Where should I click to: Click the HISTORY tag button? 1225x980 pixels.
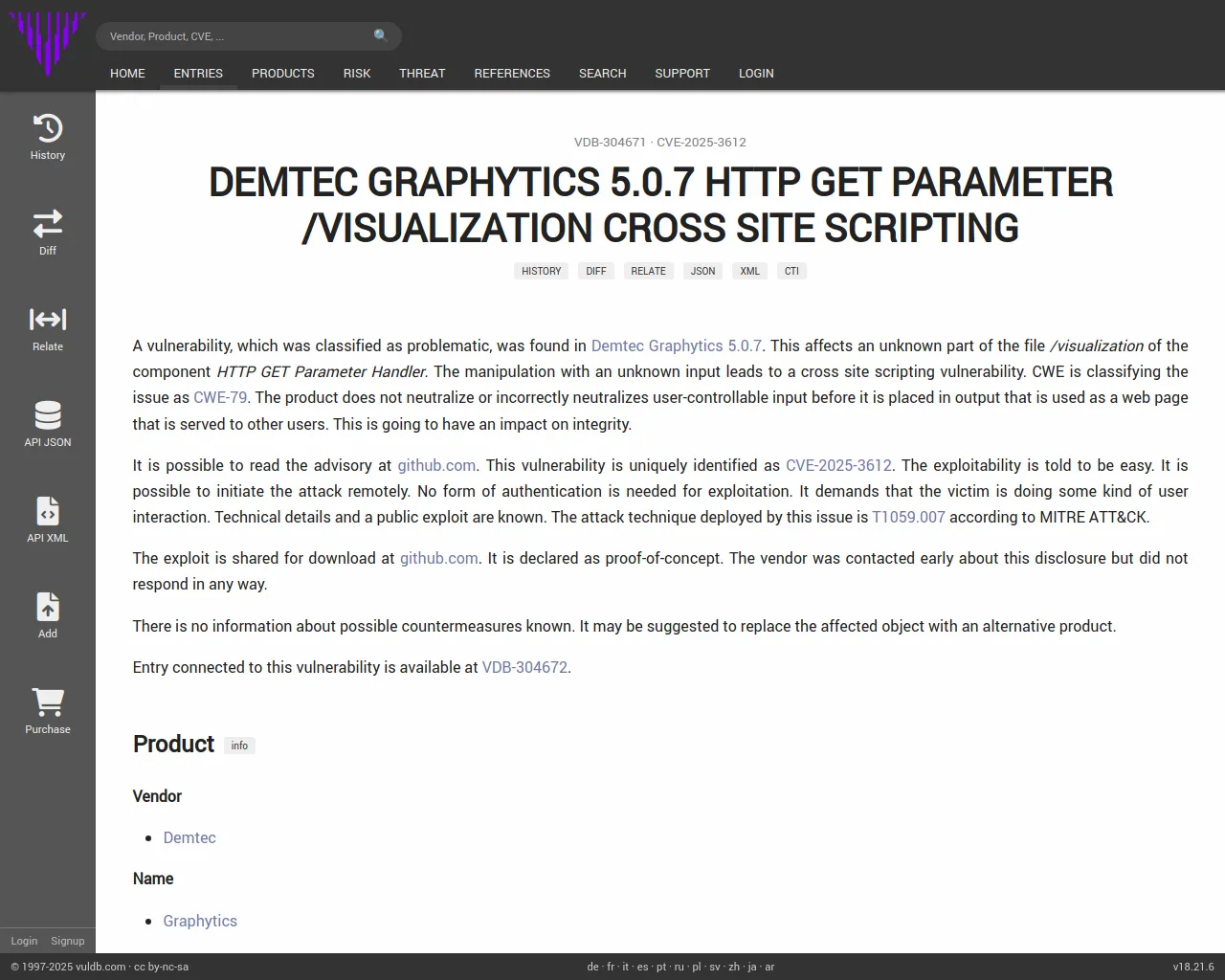point(542,271)
